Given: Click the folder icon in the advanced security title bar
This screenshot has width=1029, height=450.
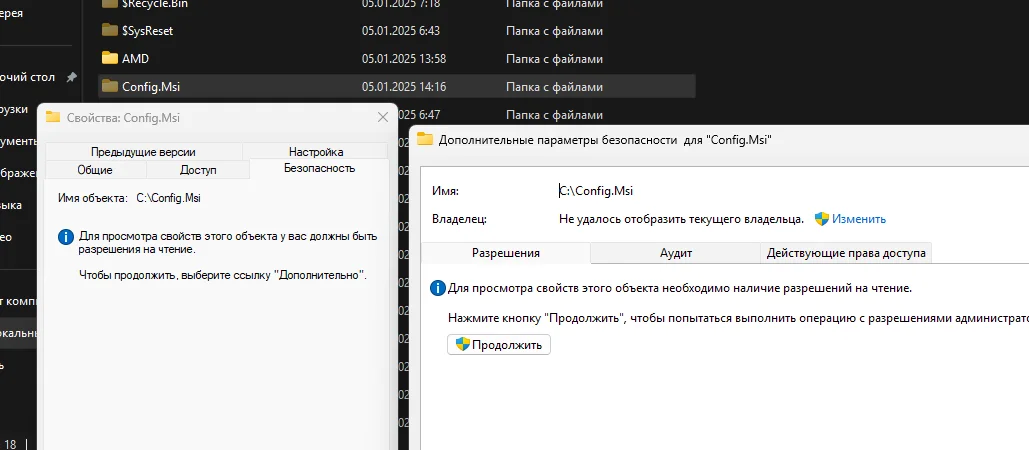Looking at the screenshot, I should point(425,139).
